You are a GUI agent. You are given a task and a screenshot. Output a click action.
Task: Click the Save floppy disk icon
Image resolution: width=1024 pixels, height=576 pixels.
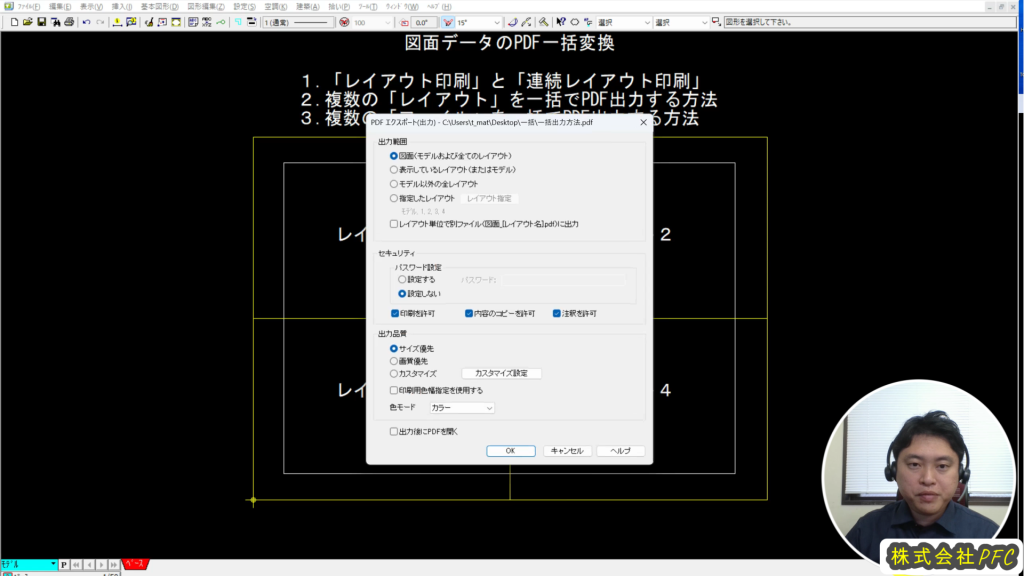[42, 22]
